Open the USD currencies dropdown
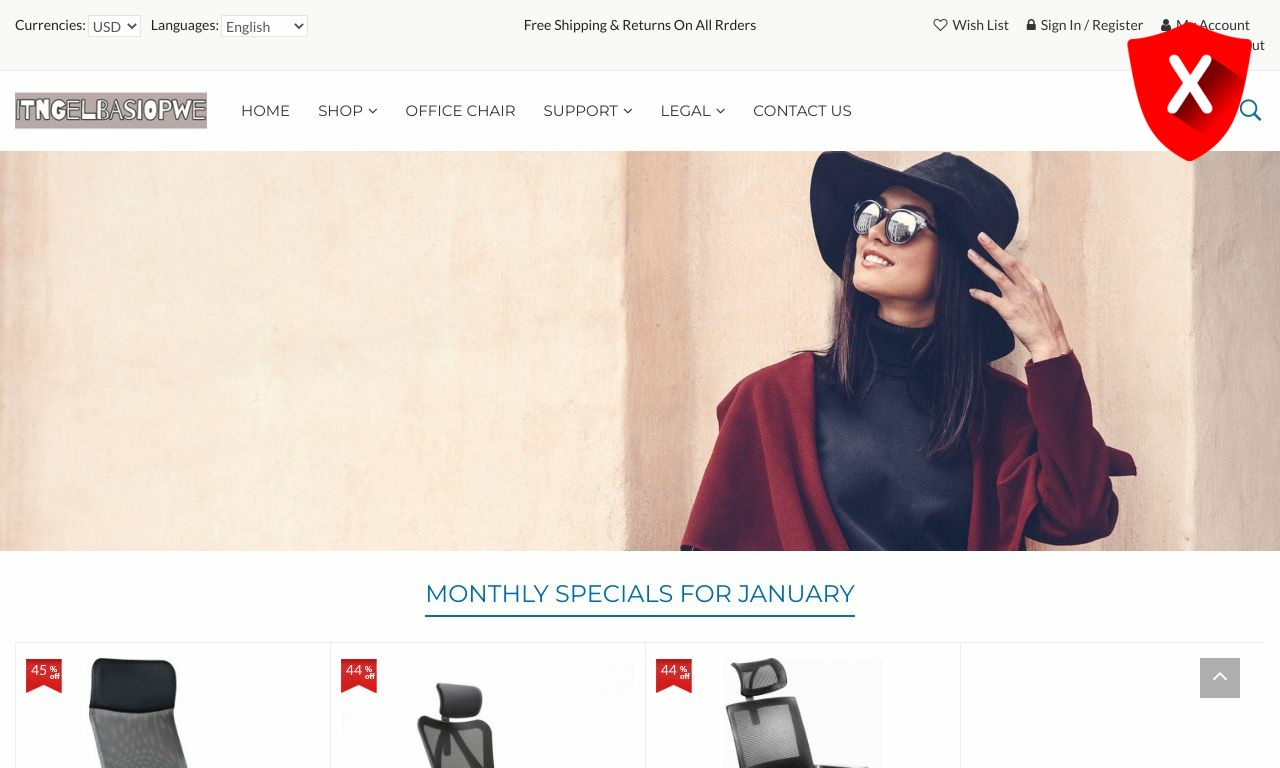The image size is (1280, 768). coord(114,26)
